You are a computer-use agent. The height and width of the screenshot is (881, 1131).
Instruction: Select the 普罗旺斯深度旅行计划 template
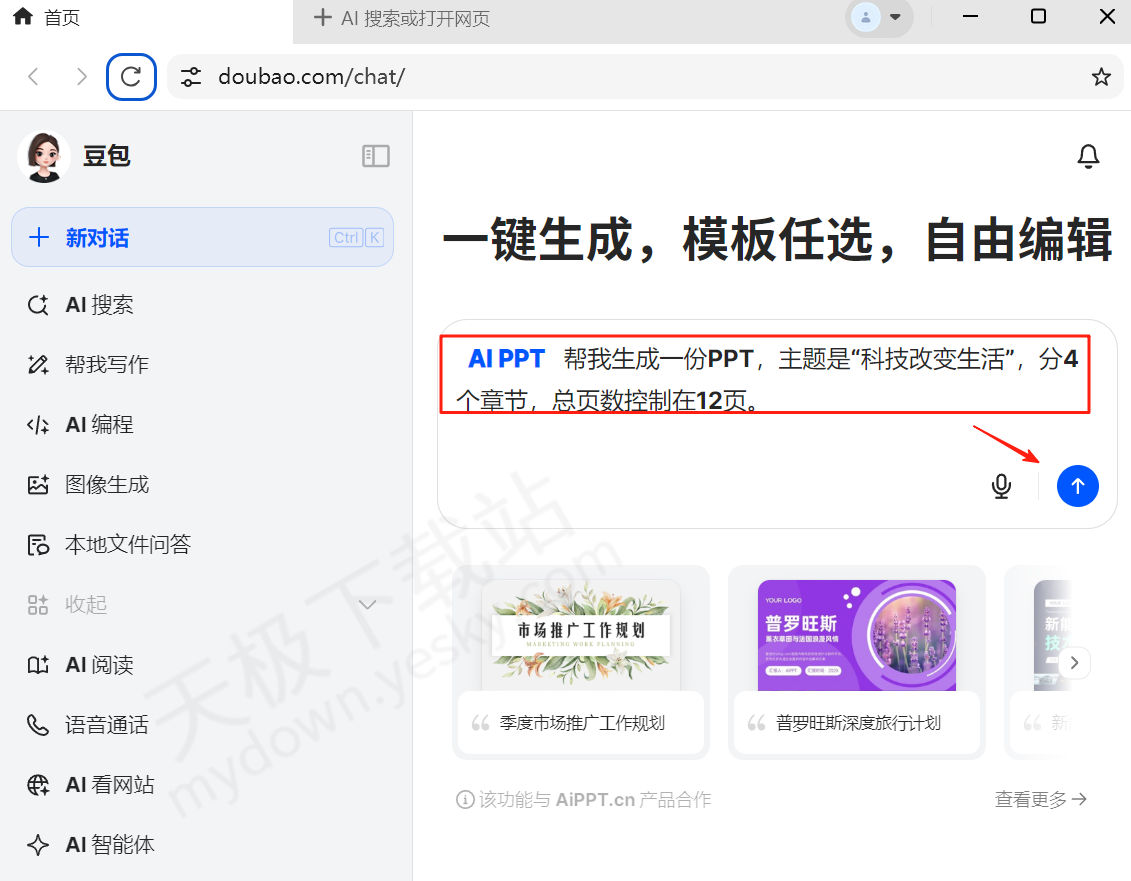pyautogui.click(x=856, y=662)
